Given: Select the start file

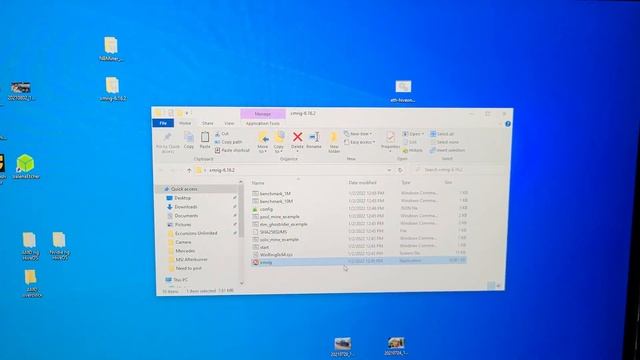Looking at the screenshot, I should coord(264,247).
